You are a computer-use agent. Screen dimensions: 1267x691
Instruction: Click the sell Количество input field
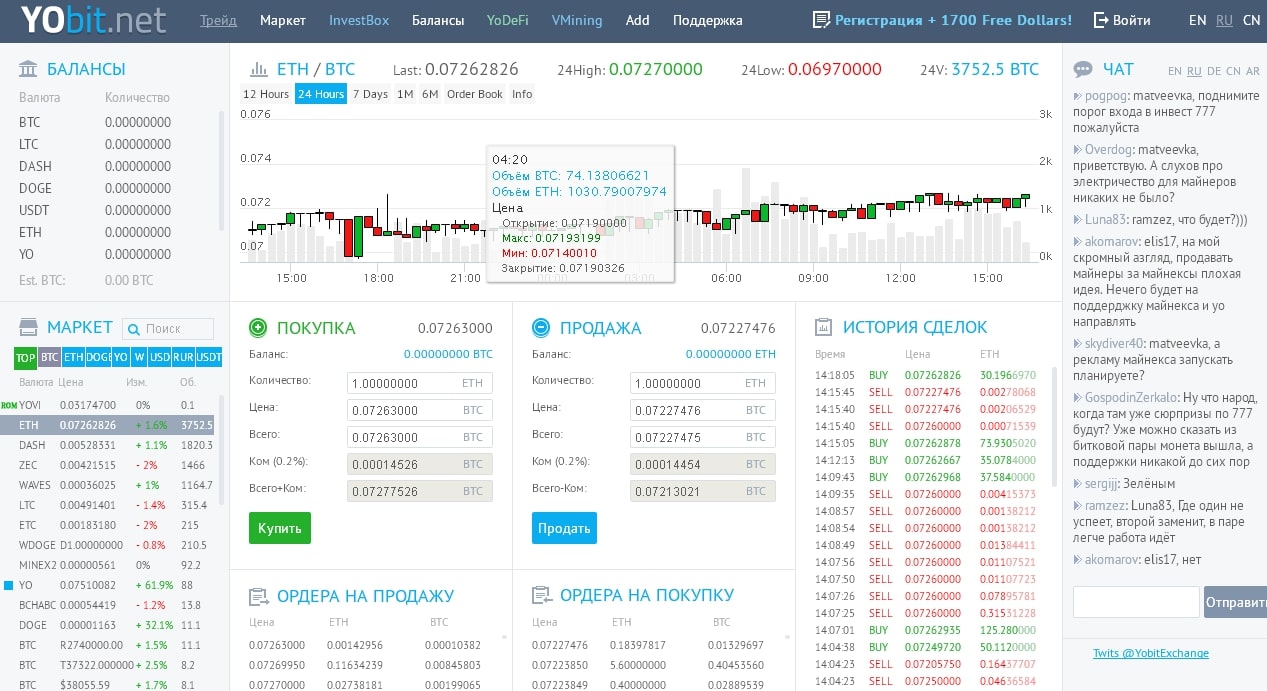click(702, 383)
